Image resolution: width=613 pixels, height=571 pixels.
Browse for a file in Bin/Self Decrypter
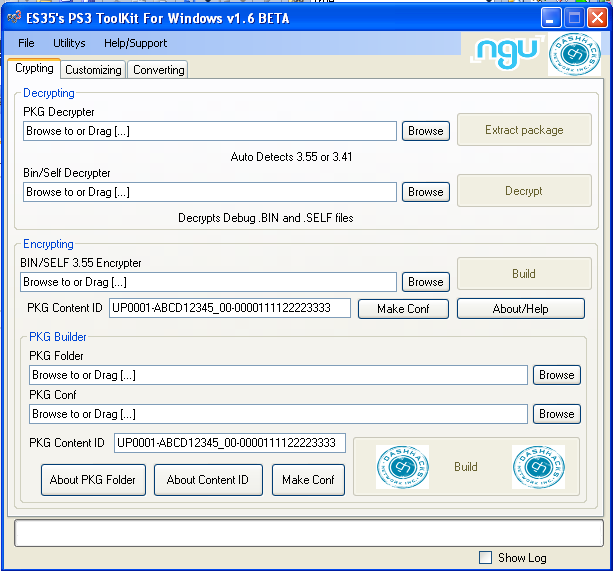426,192
